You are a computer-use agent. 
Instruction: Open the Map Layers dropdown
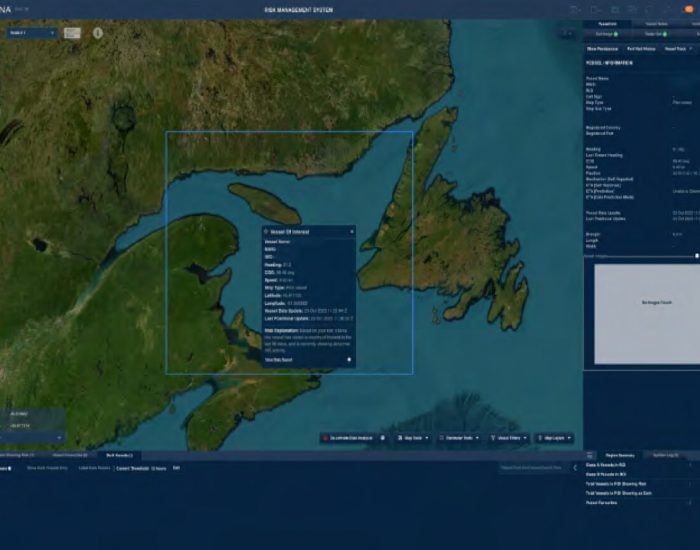tap(554, 438)
